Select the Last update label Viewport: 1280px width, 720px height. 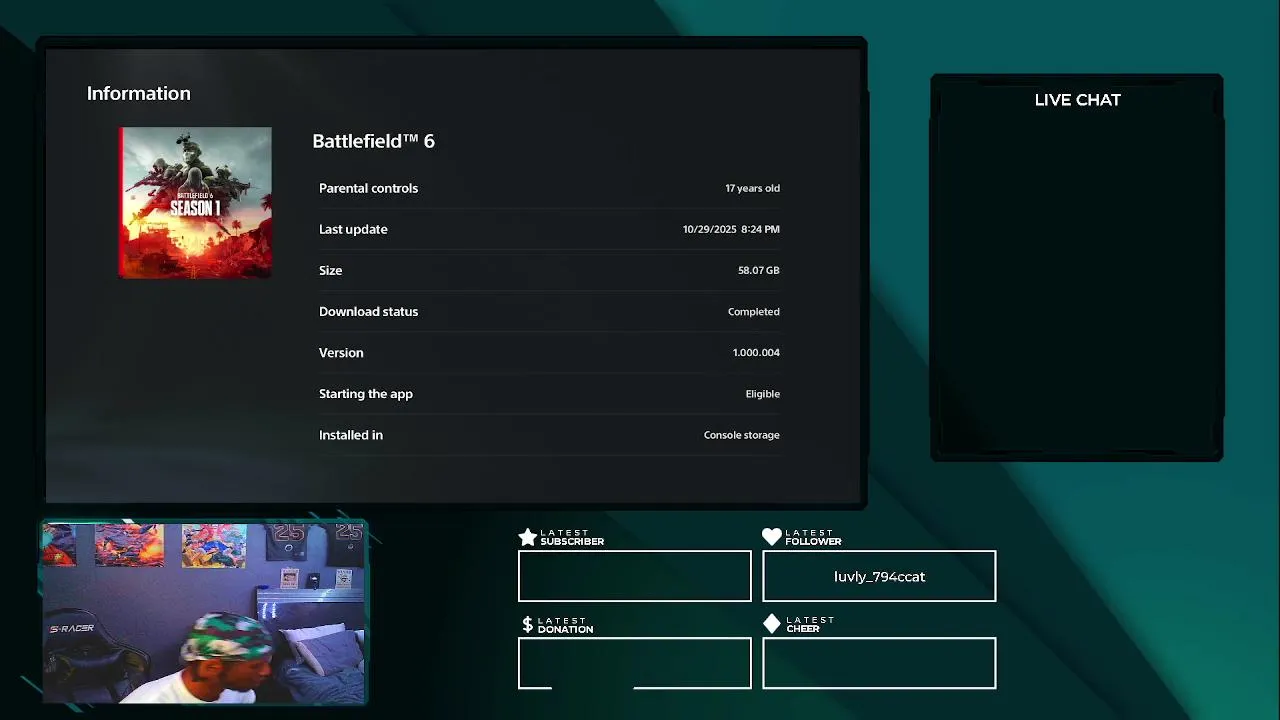(x=353, y=229)
